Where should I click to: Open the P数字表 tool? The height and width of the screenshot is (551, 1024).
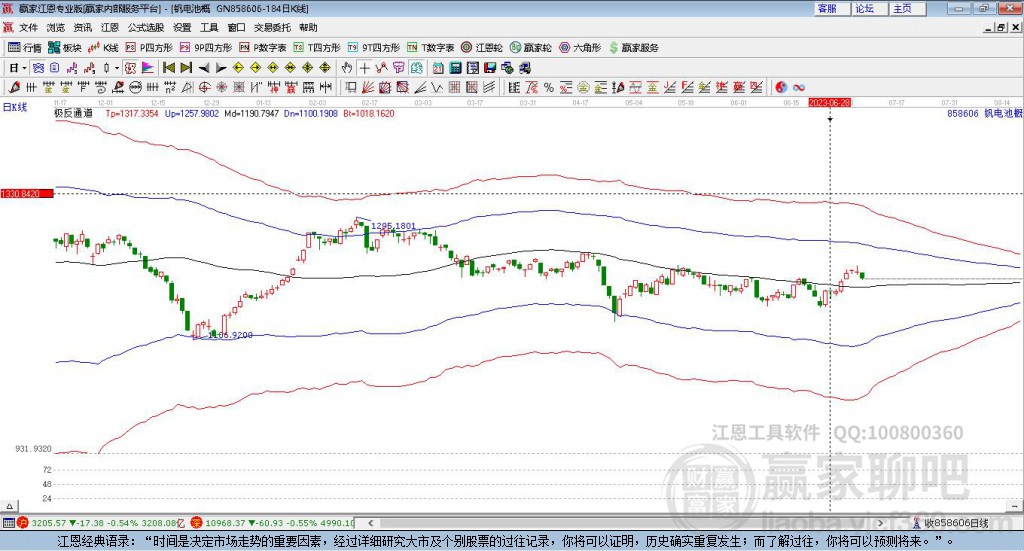[263, 48]
